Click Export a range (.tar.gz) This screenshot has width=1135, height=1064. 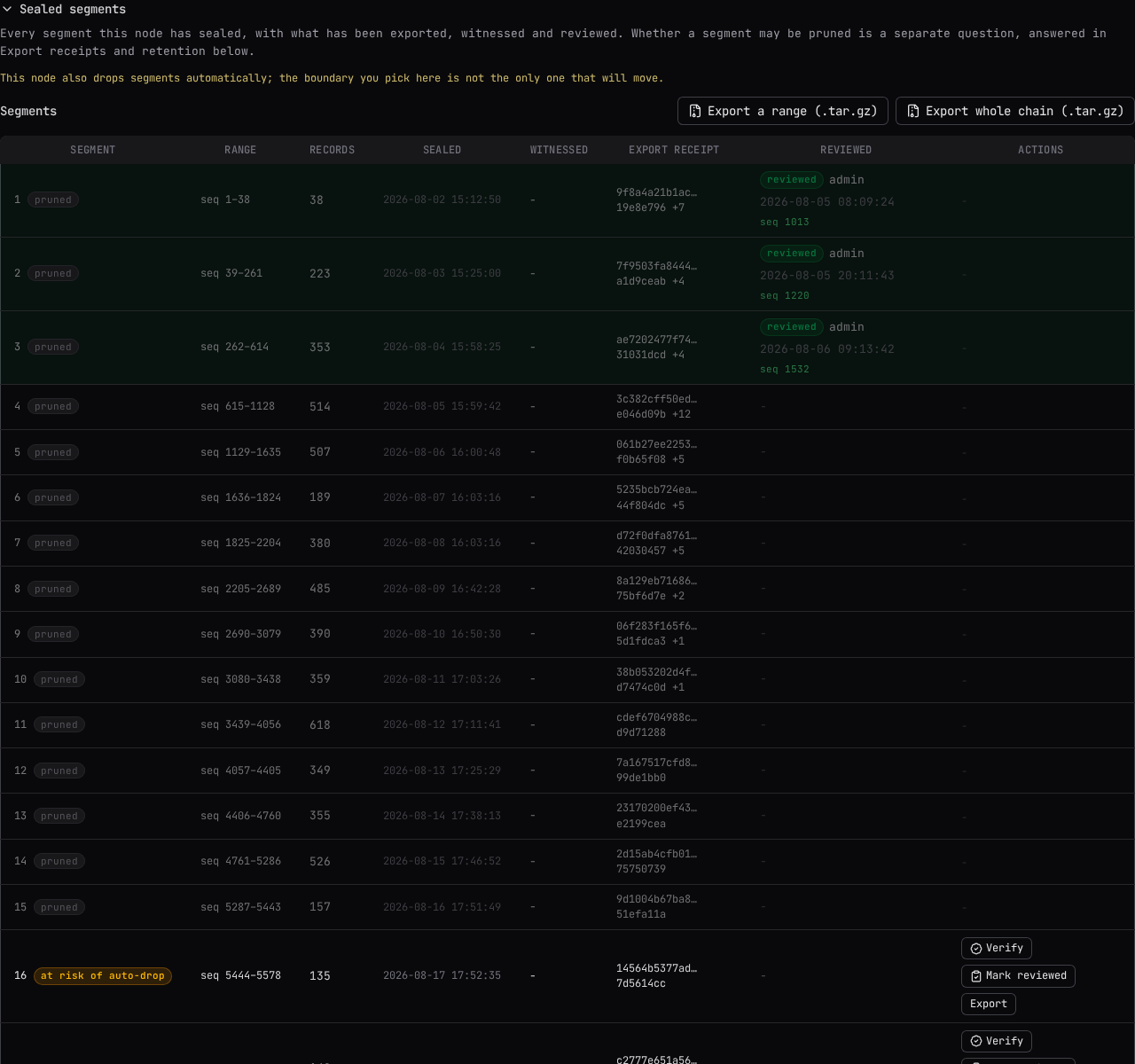coord(783,111)
